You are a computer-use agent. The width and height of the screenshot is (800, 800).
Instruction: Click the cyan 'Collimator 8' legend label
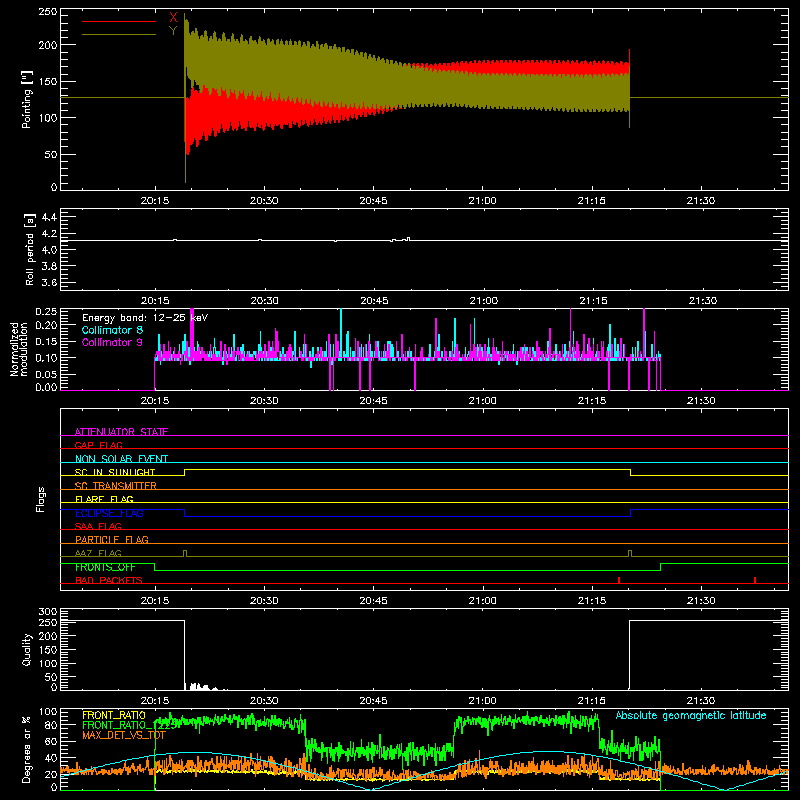tap(112, 330)
